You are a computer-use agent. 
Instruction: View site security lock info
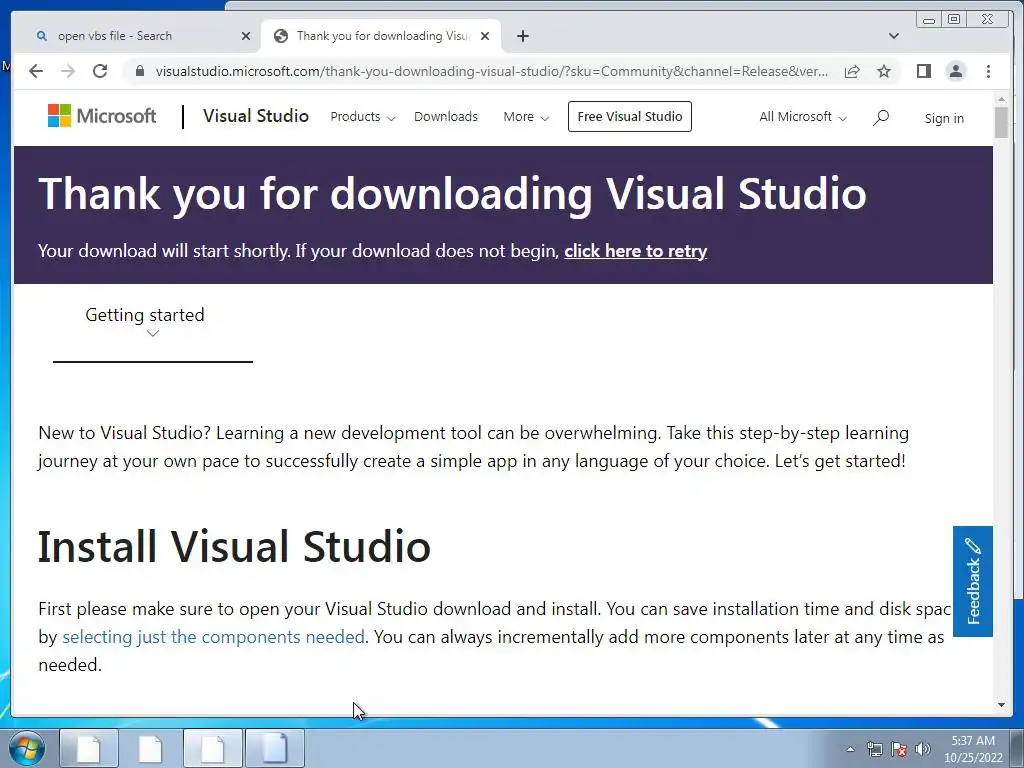pyautogui.click(x=139, y=71)
